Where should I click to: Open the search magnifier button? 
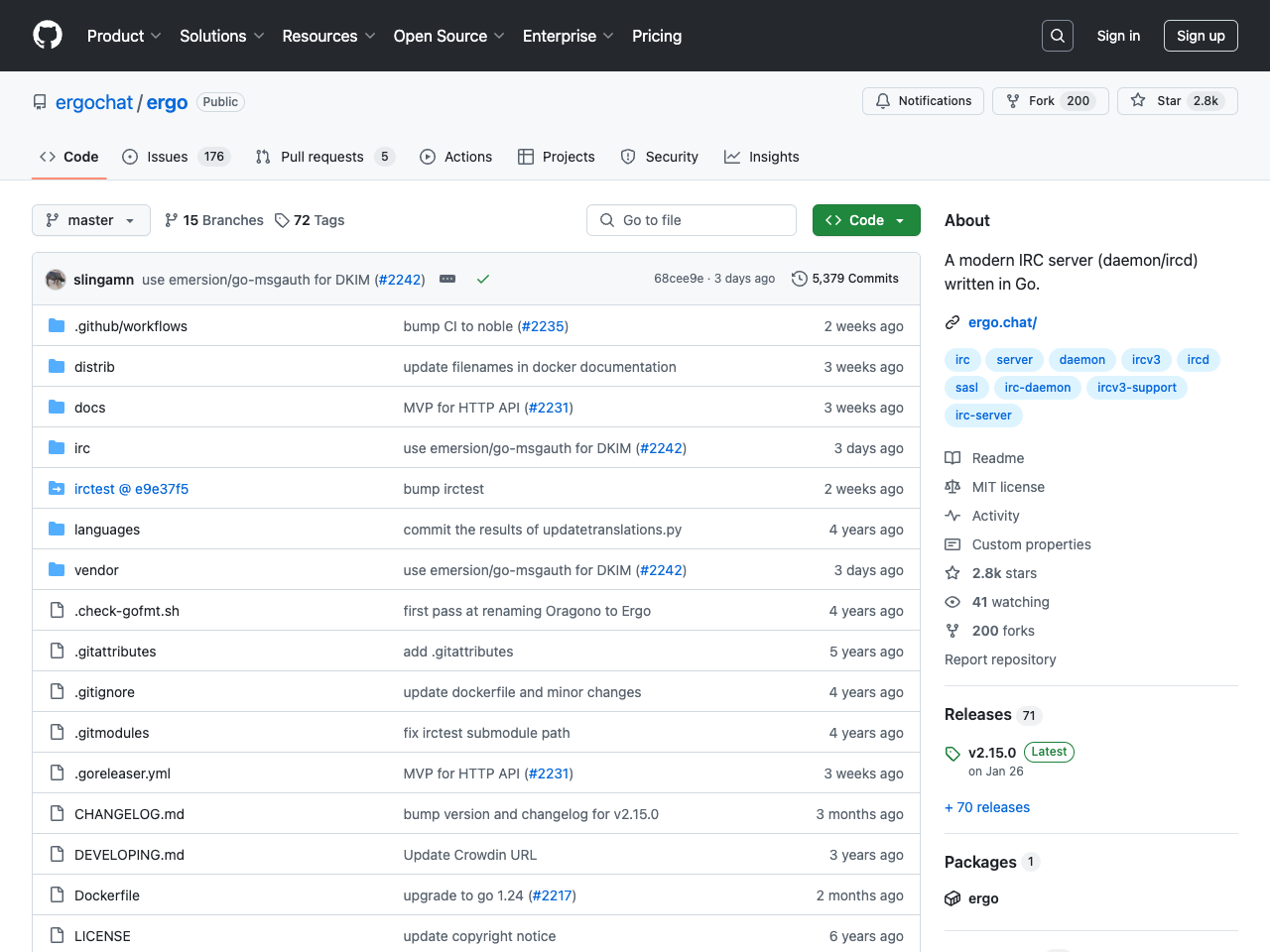(x=1058, y=36)
